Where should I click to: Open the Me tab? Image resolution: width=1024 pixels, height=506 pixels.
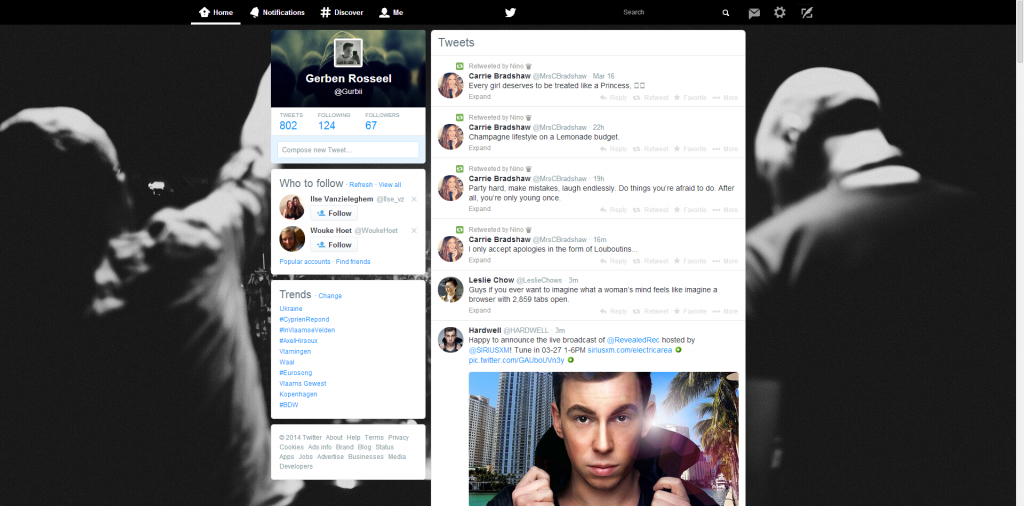click(391, 12)
